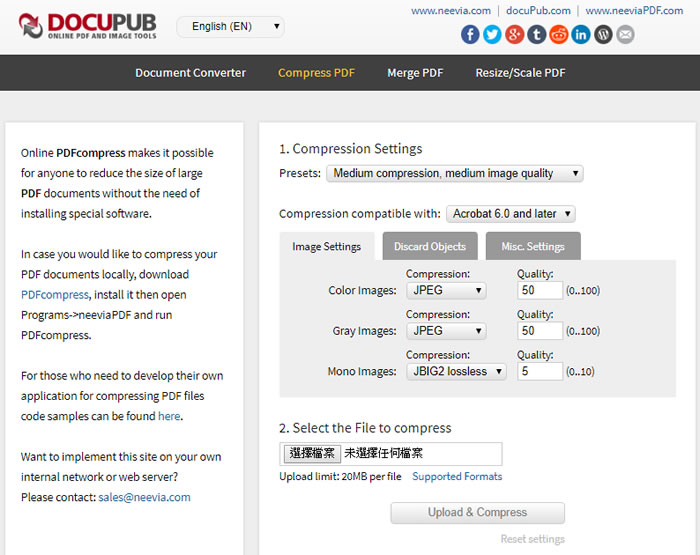Open the Presets compression dropdown

[454, 173]
